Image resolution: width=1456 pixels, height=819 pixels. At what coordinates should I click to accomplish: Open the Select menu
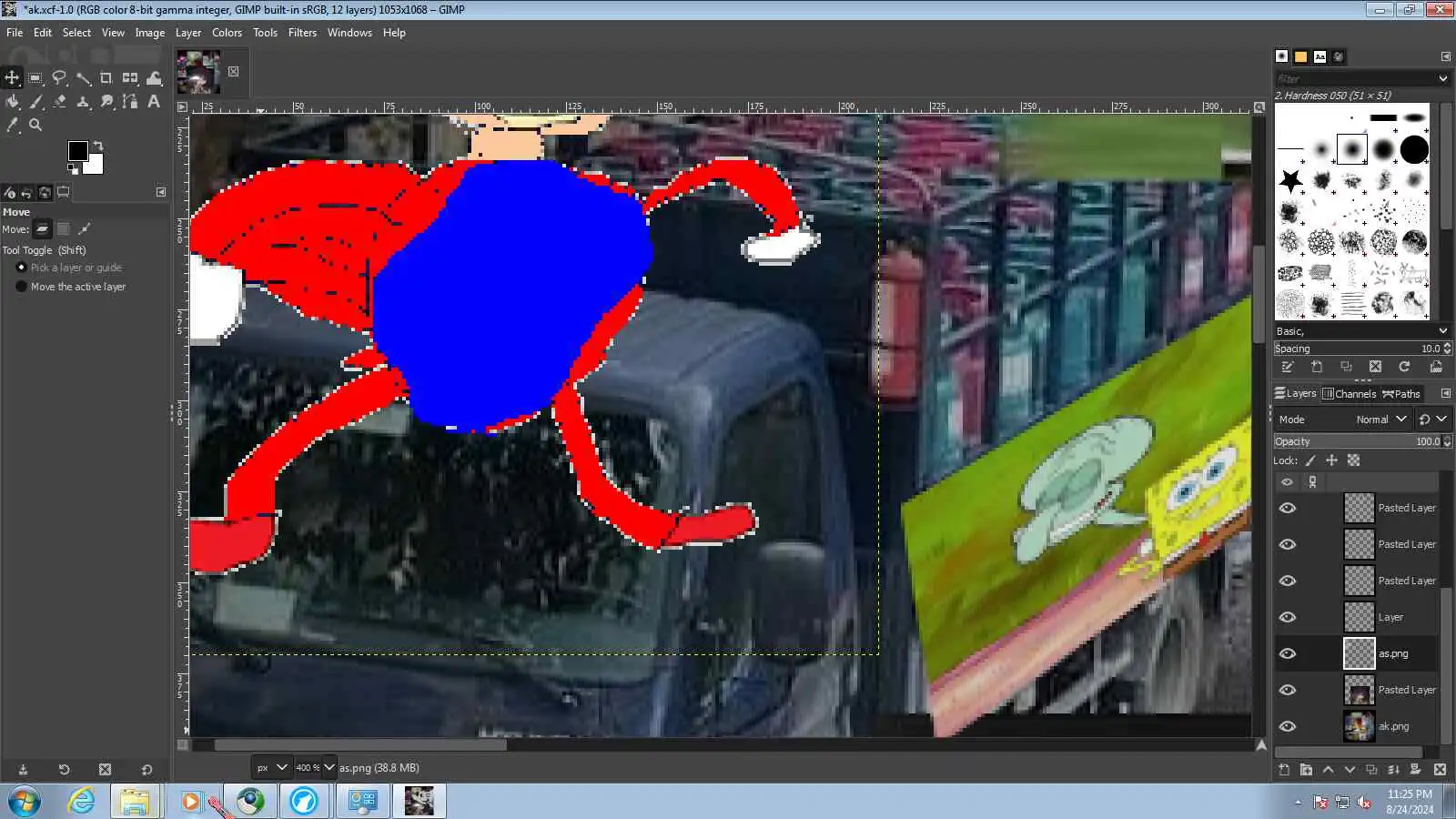(76, 33)
